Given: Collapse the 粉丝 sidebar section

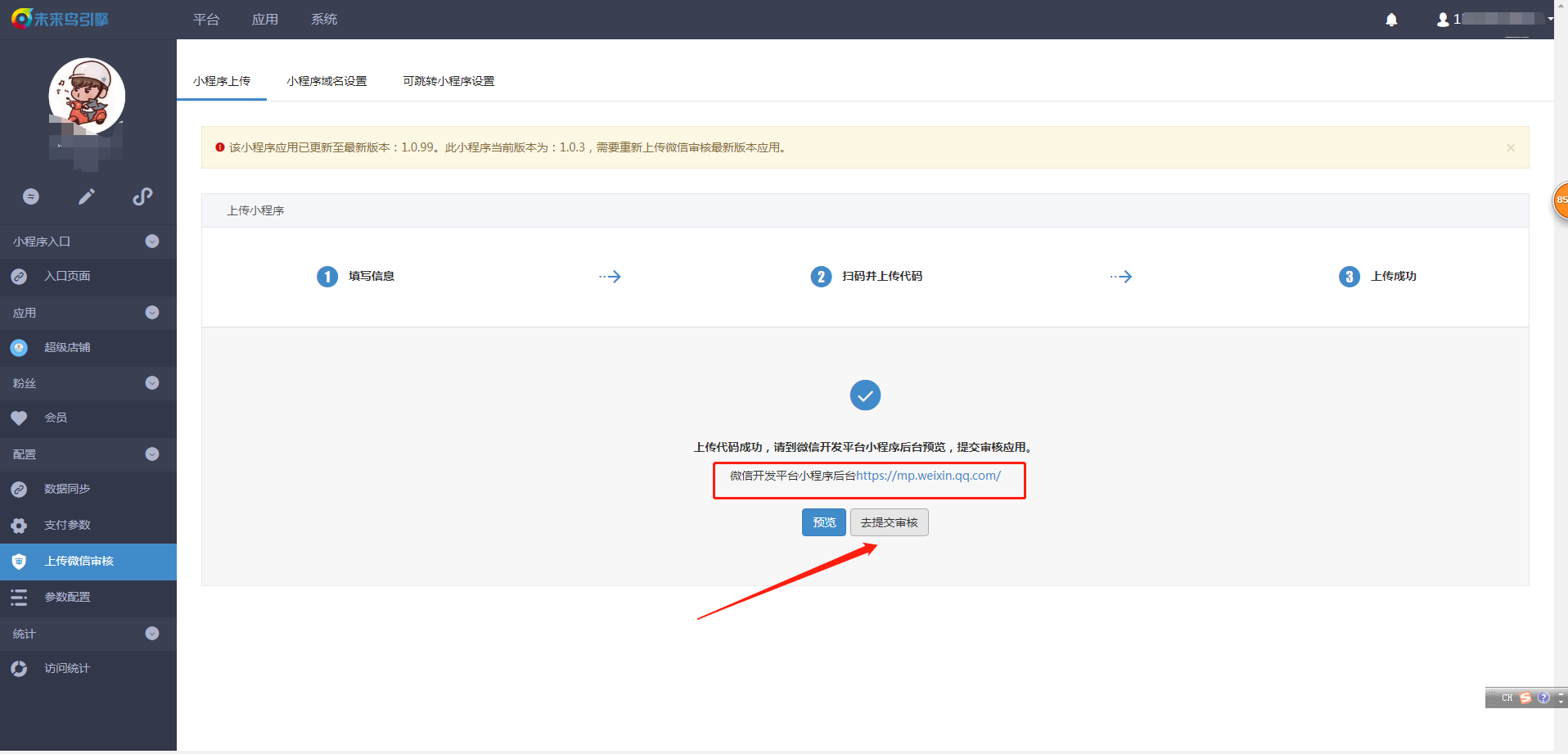Looking at the screenshot, I should pyautogui.click(x=152, y=383).
